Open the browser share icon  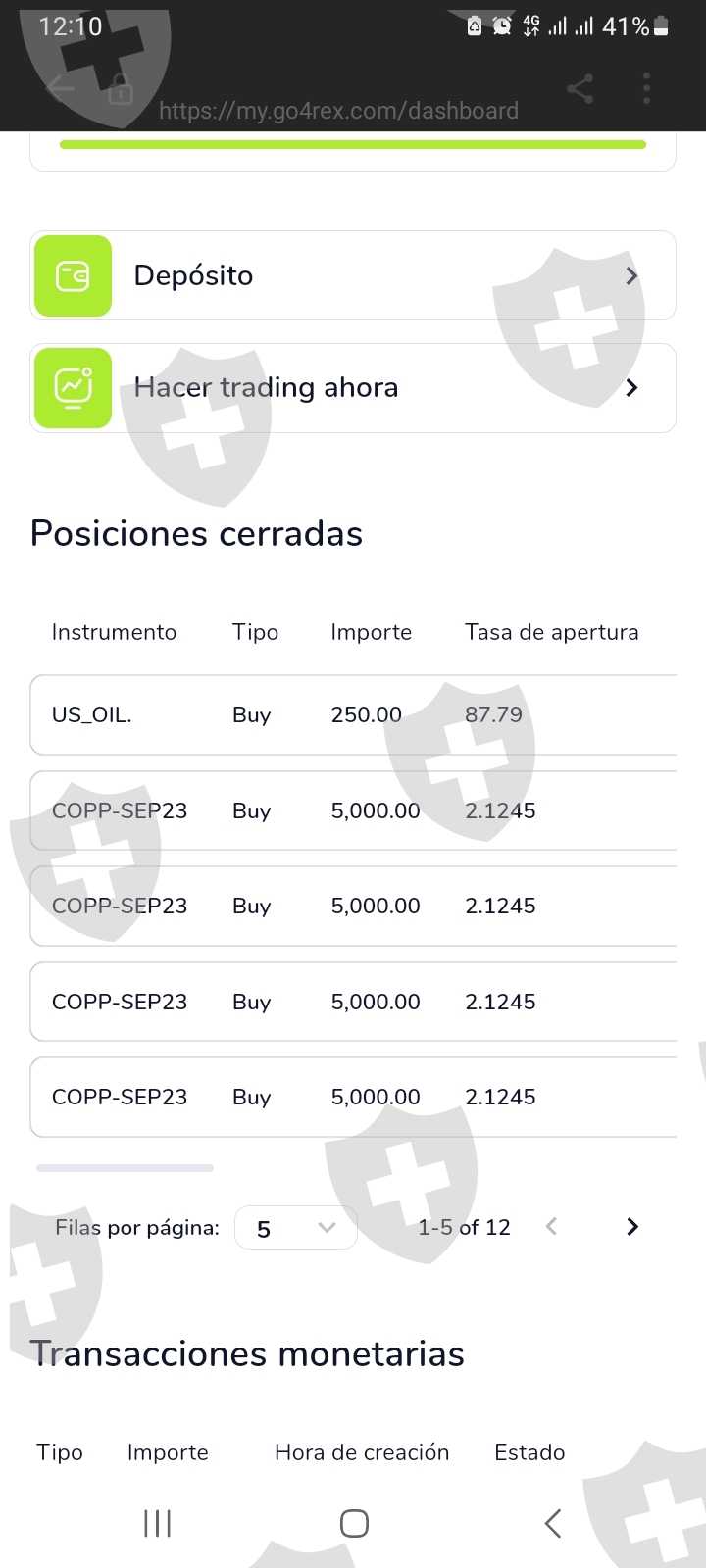click(580, 89)
